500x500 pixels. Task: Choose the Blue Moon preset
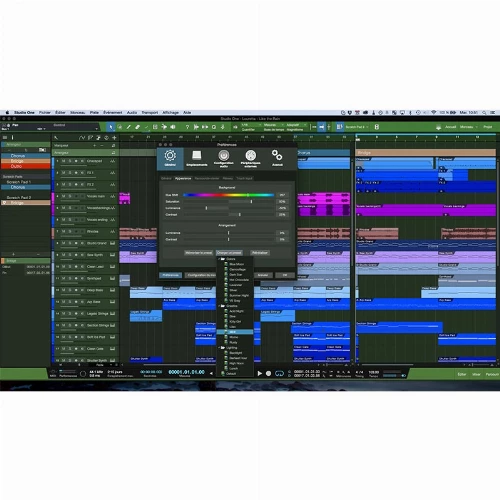pyautogui.click(x=236, y=264)
